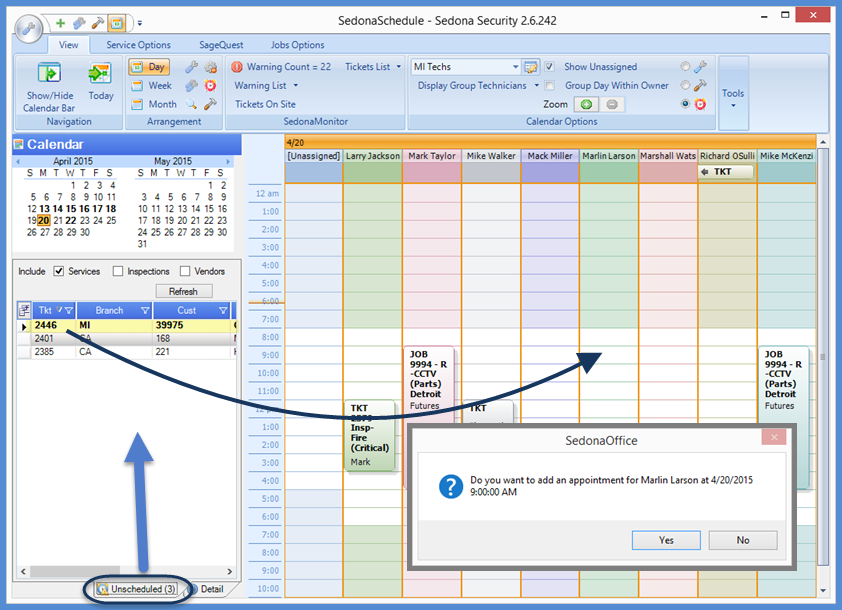Click the filter icon on the Branch column
Image resolution: width=842 pixels, height=610 pixels.
tap(145, 310)
